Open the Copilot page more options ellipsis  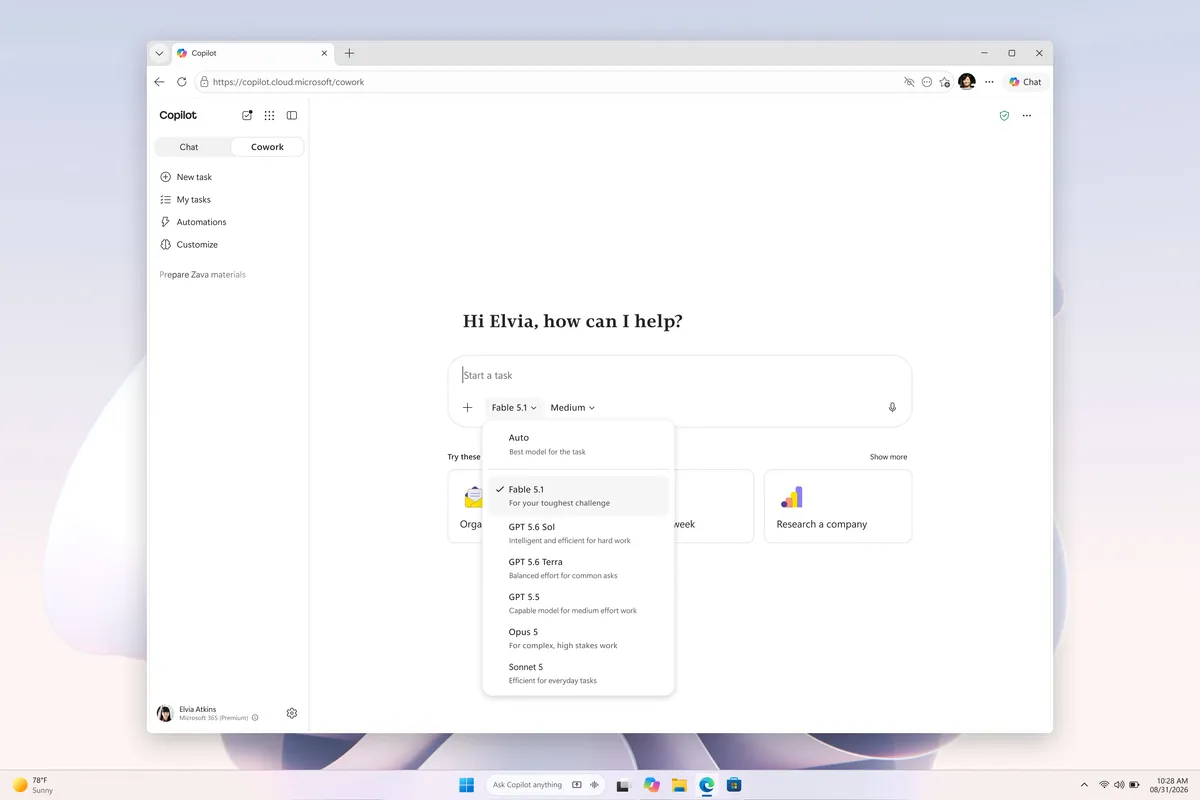(x=1027, y=115)
